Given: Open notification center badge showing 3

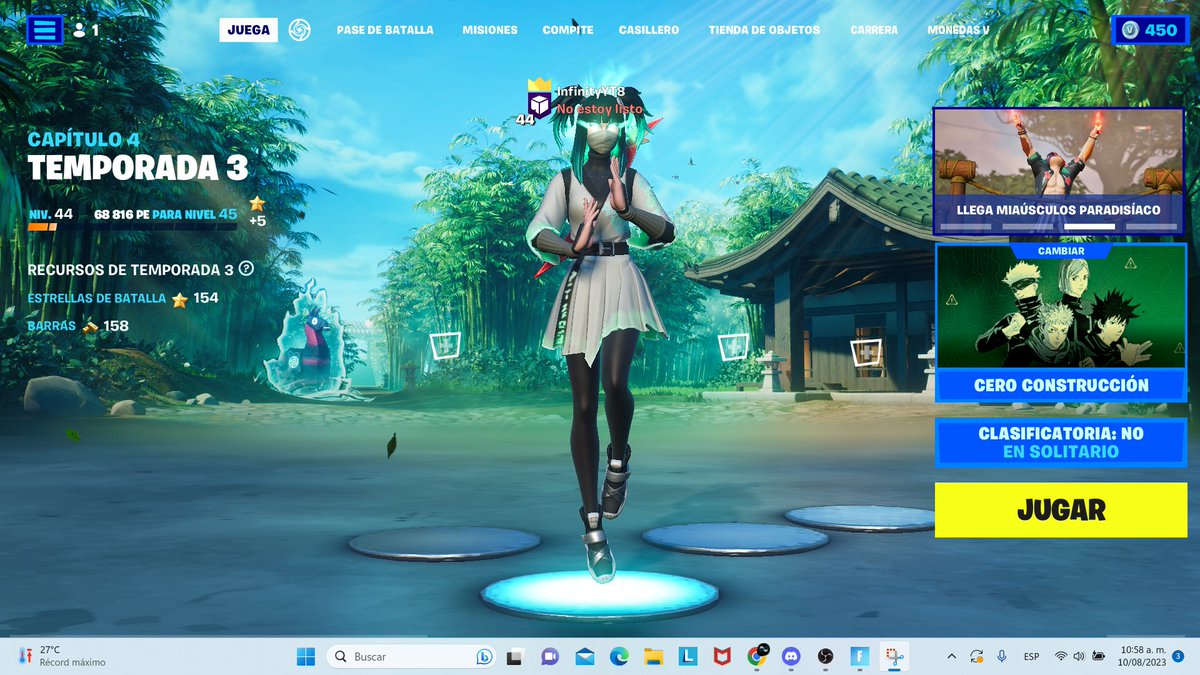Looking at the screenshot, I should click(x=1178, y=656).
